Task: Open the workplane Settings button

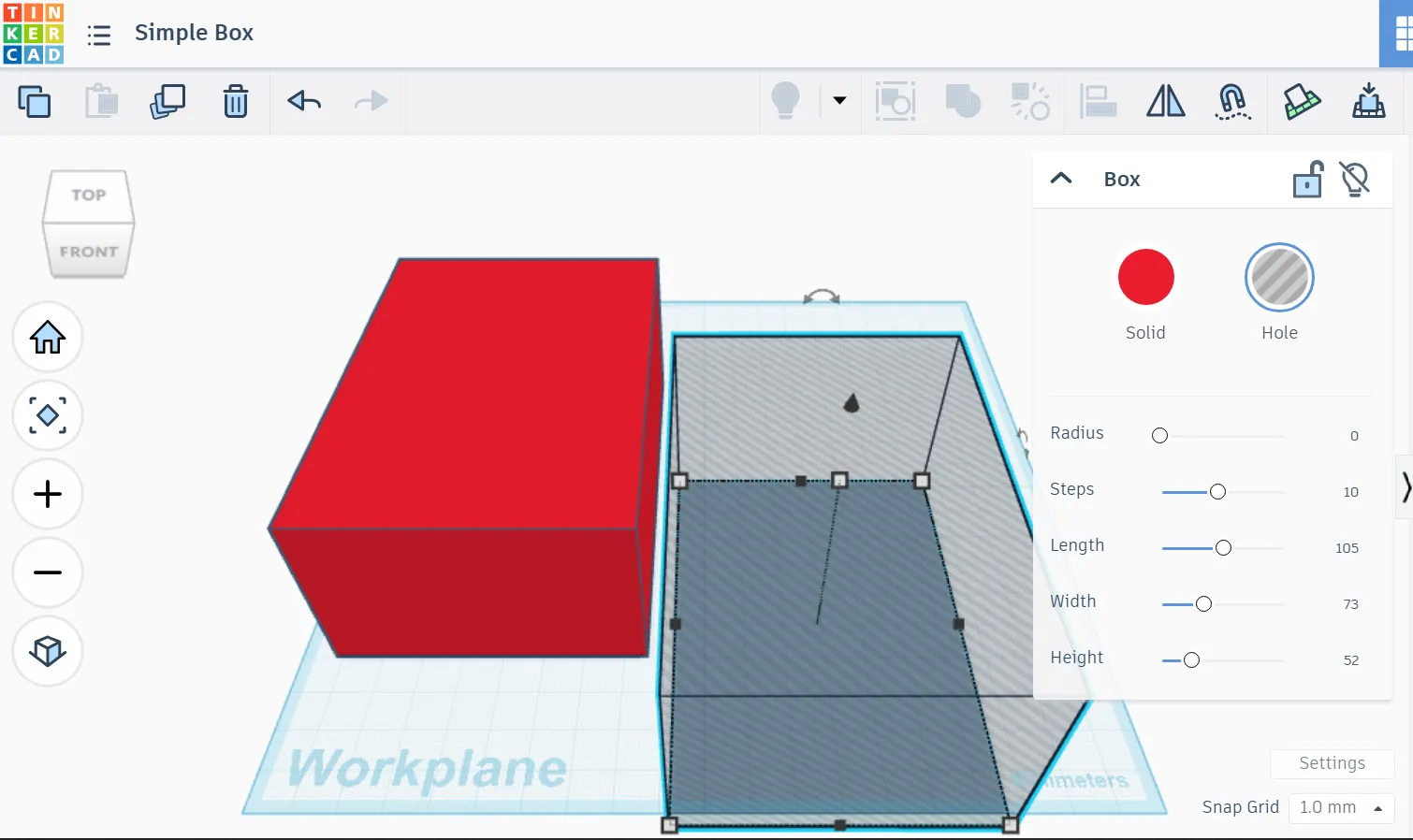Action: tap(1332, 763)
